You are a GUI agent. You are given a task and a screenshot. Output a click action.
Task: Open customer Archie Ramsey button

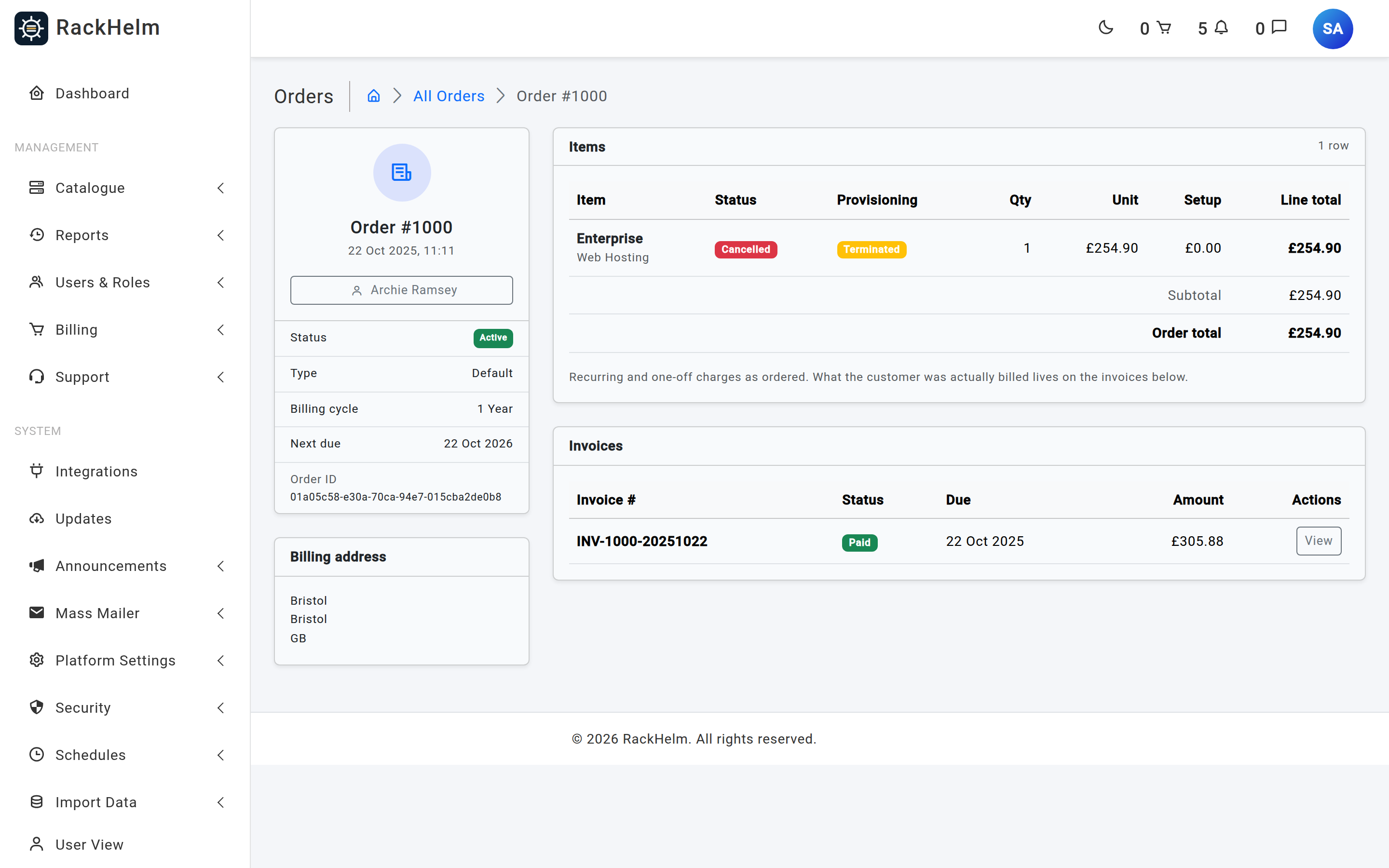coord(401,290)
